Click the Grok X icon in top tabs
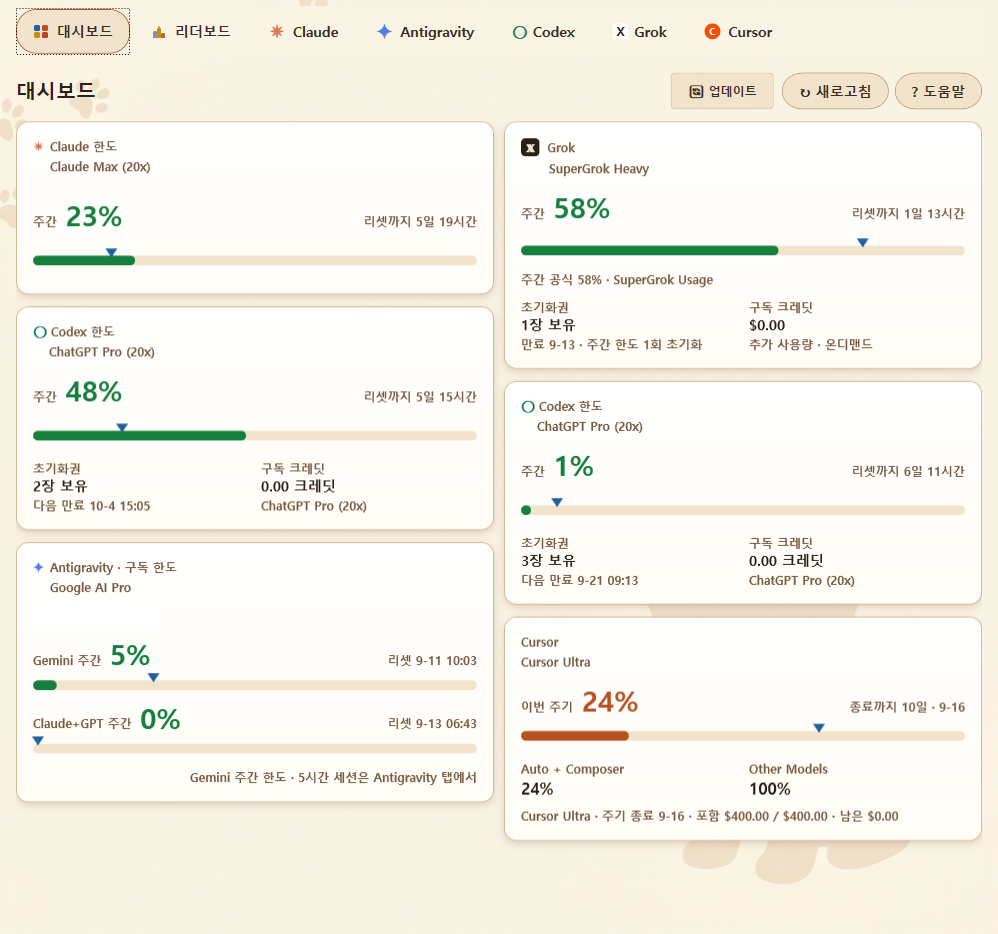The width and height of the screenshot is (998, 934). tap(621, 31)
